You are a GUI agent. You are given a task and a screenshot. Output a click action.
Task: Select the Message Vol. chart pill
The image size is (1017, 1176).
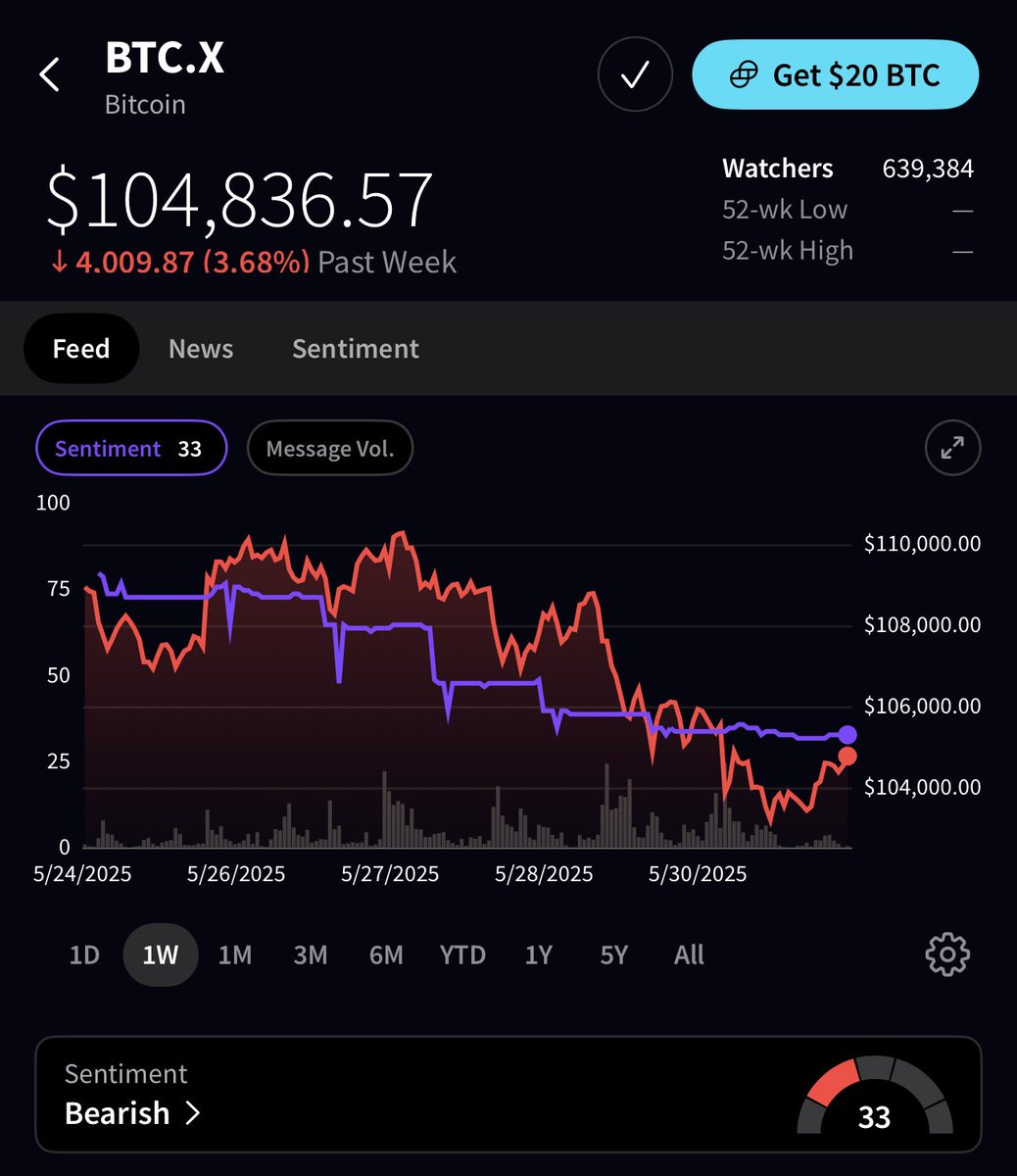(x=330, y=449)
